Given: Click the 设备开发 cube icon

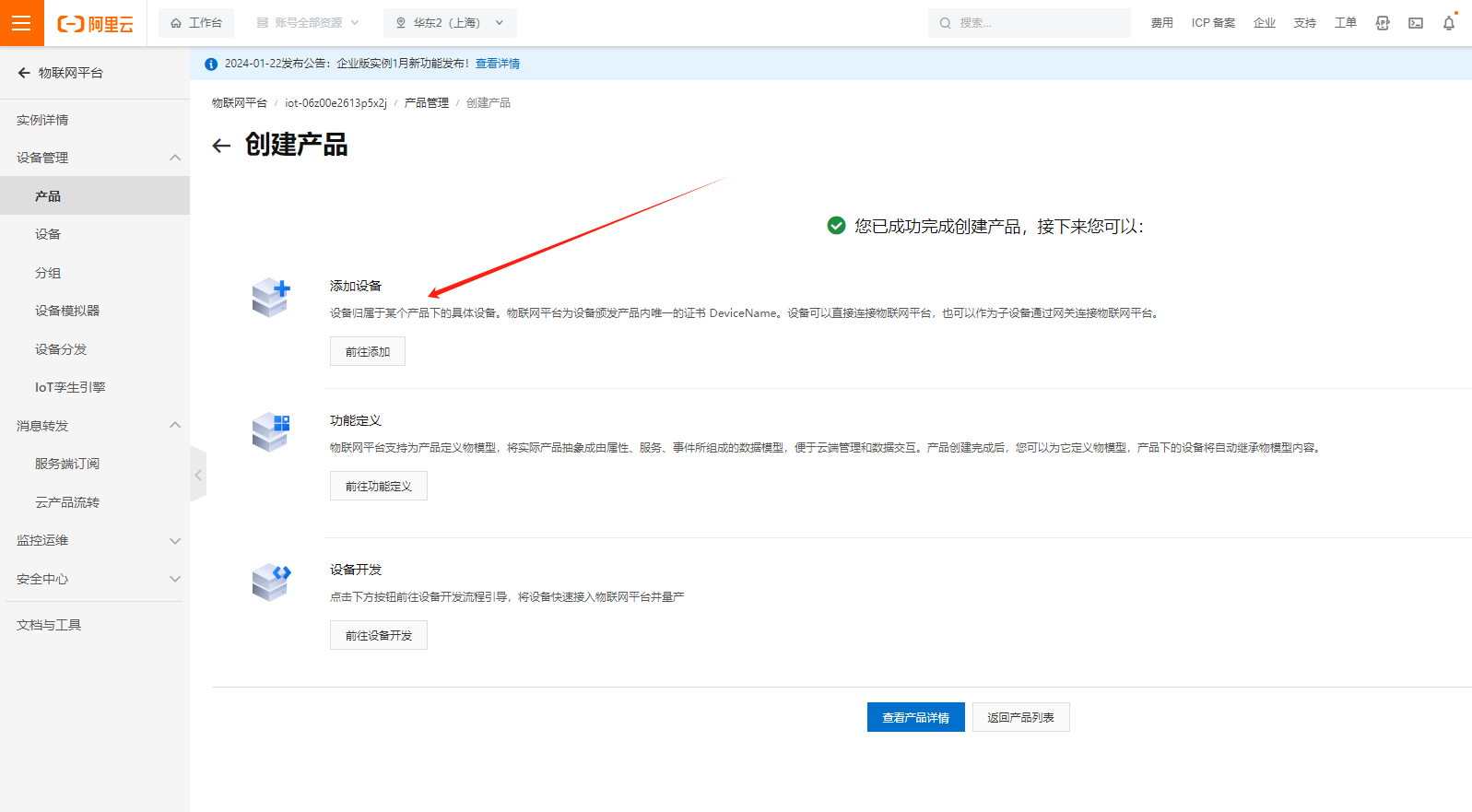Looking at the screenshot, I should point(271,582).
